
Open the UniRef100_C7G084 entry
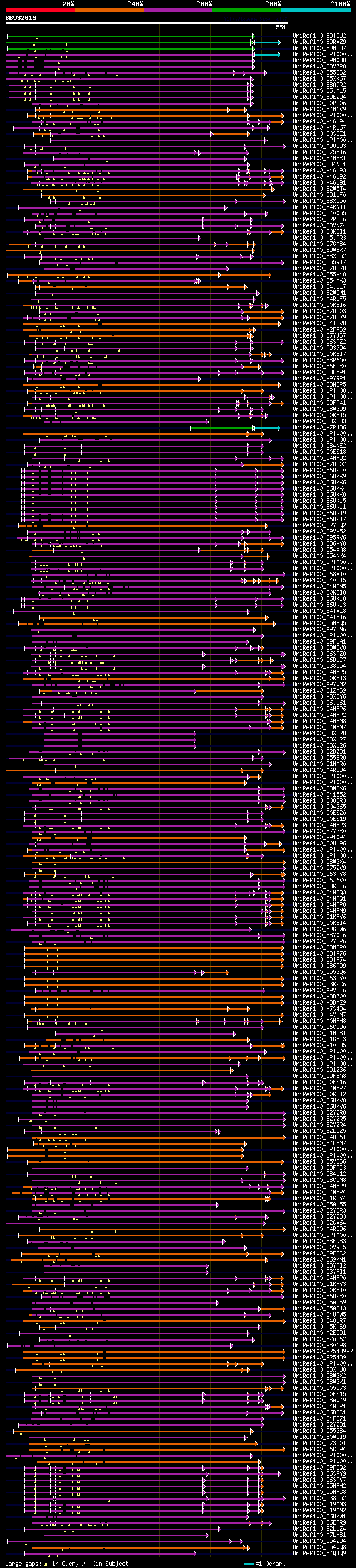coord(319,244)
